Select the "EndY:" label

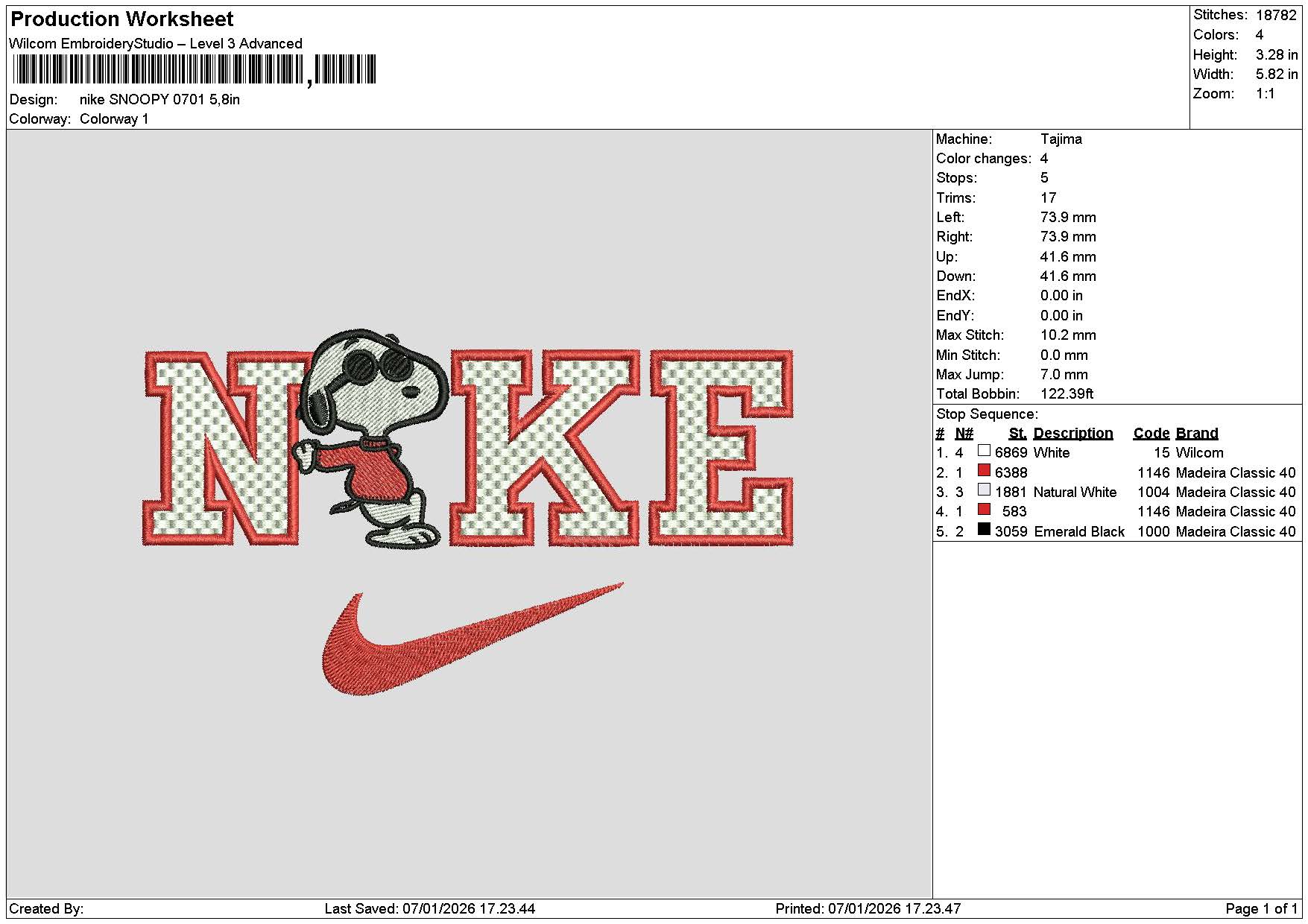coord(955,316)
